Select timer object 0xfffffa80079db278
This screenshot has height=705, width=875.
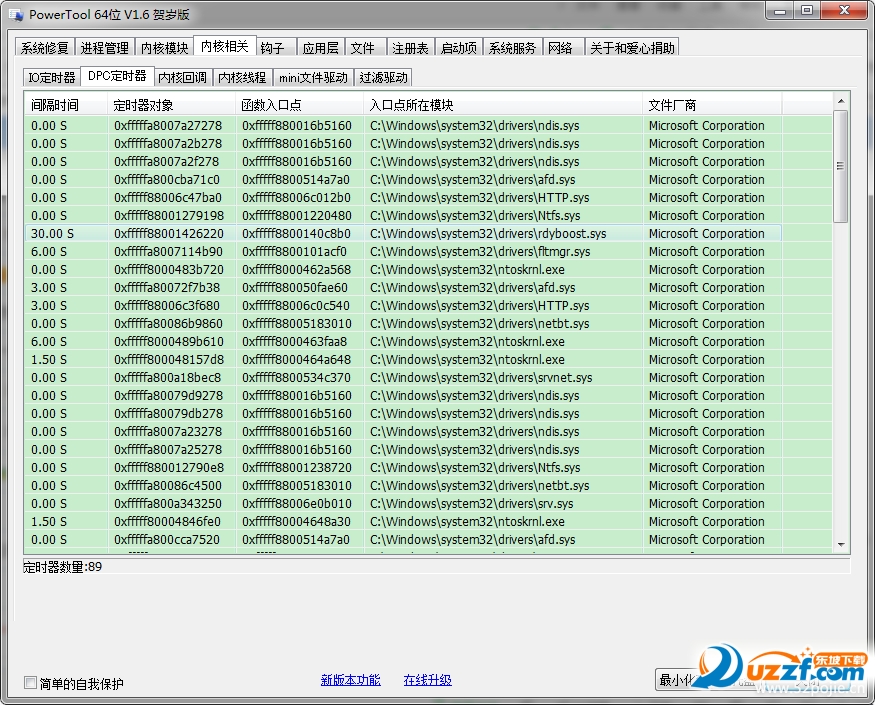pyautogui.click(x=169, y=414)
